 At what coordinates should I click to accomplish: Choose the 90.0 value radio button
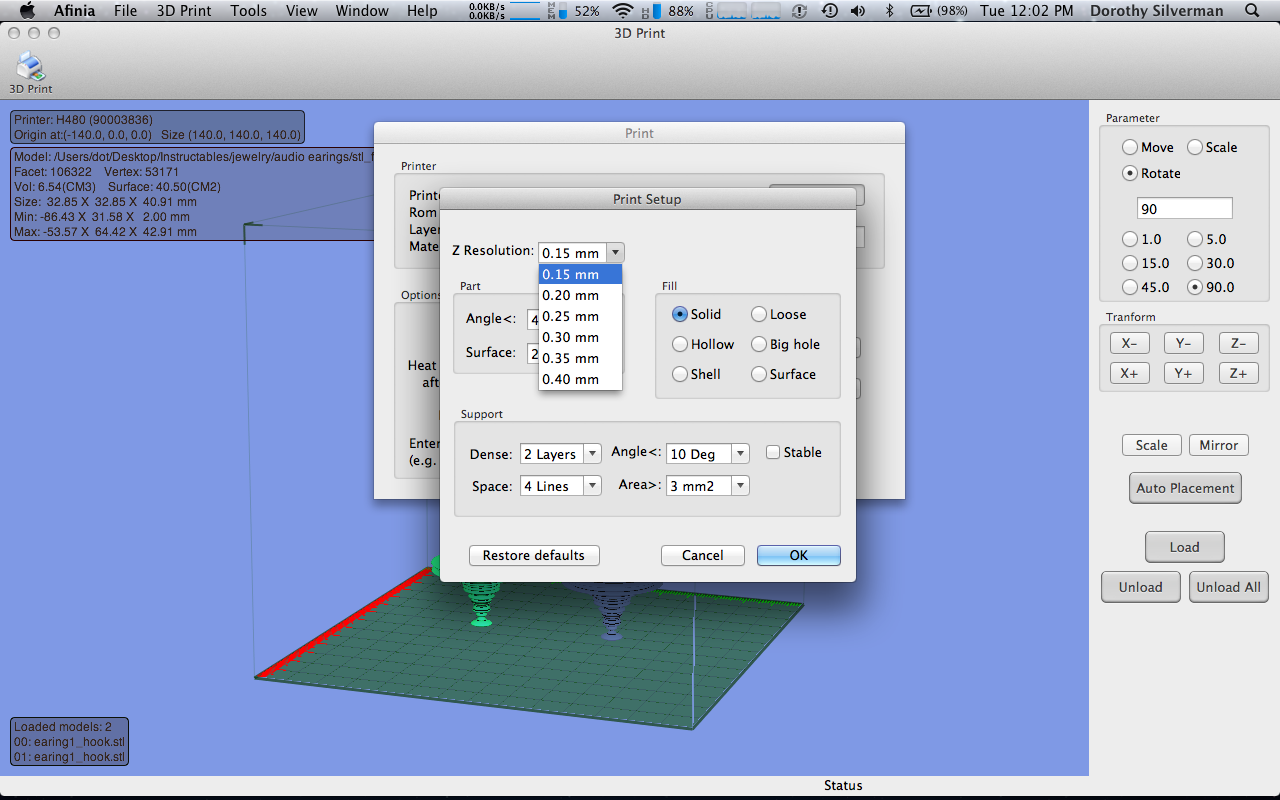pos(1194,287)
